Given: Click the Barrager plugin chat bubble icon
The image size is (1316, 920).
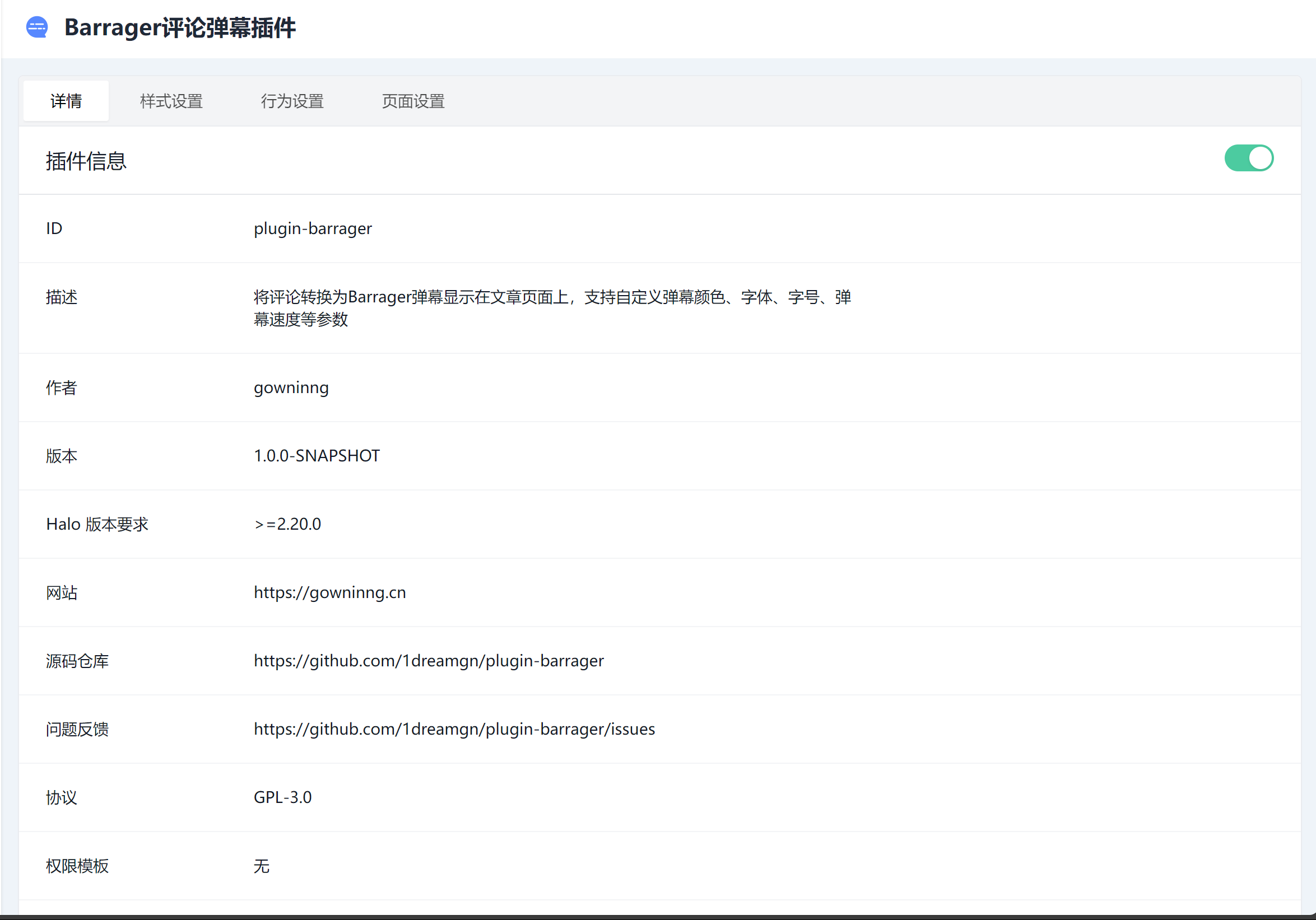Looking at the screenshot, I should coord(38,27).
